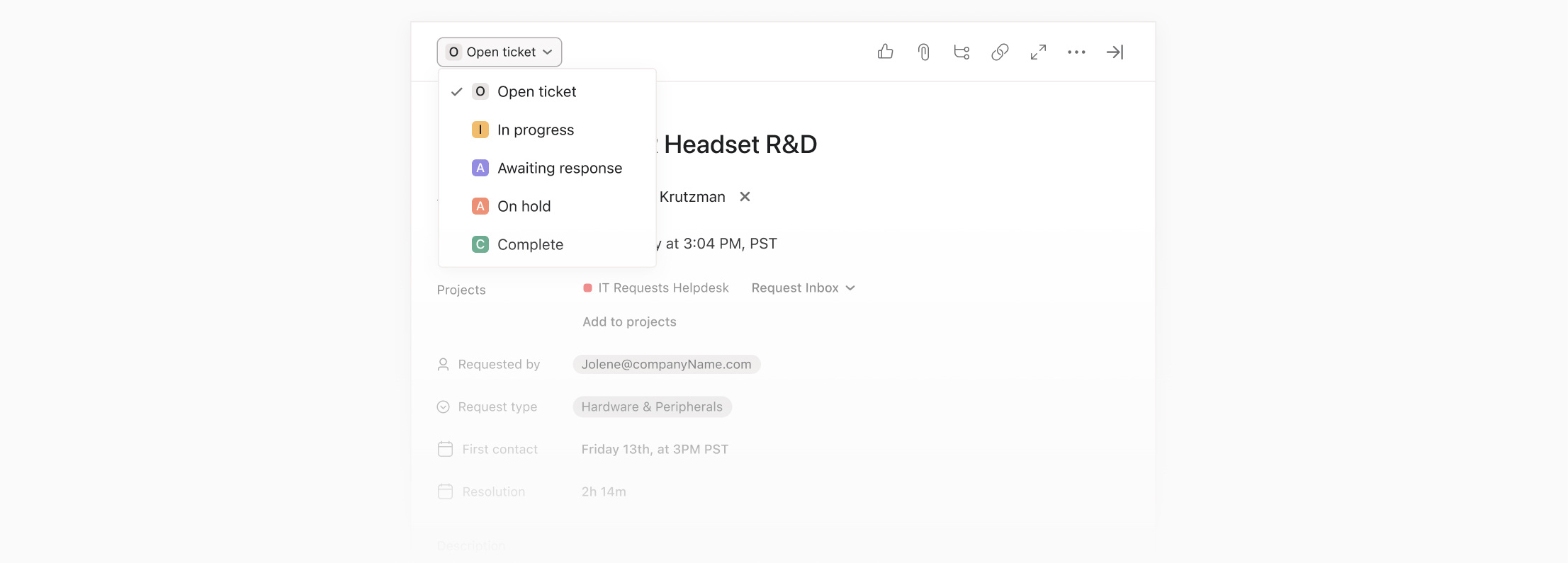Click the Krutzman assignee name
This screenshot has width=1568, height=563.
692,197
